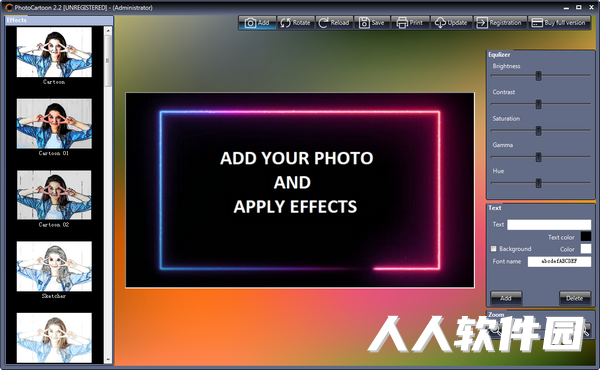The height and width of the screenshot is (370, 600).
Task: Print using the printer icon
Action: 402,23
